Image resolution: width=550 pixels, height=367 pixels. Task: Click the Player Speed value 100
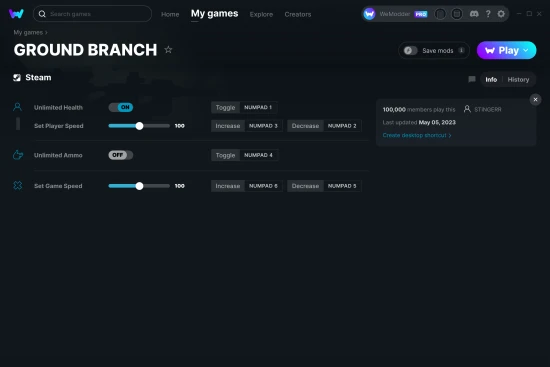tap(180, 126)
